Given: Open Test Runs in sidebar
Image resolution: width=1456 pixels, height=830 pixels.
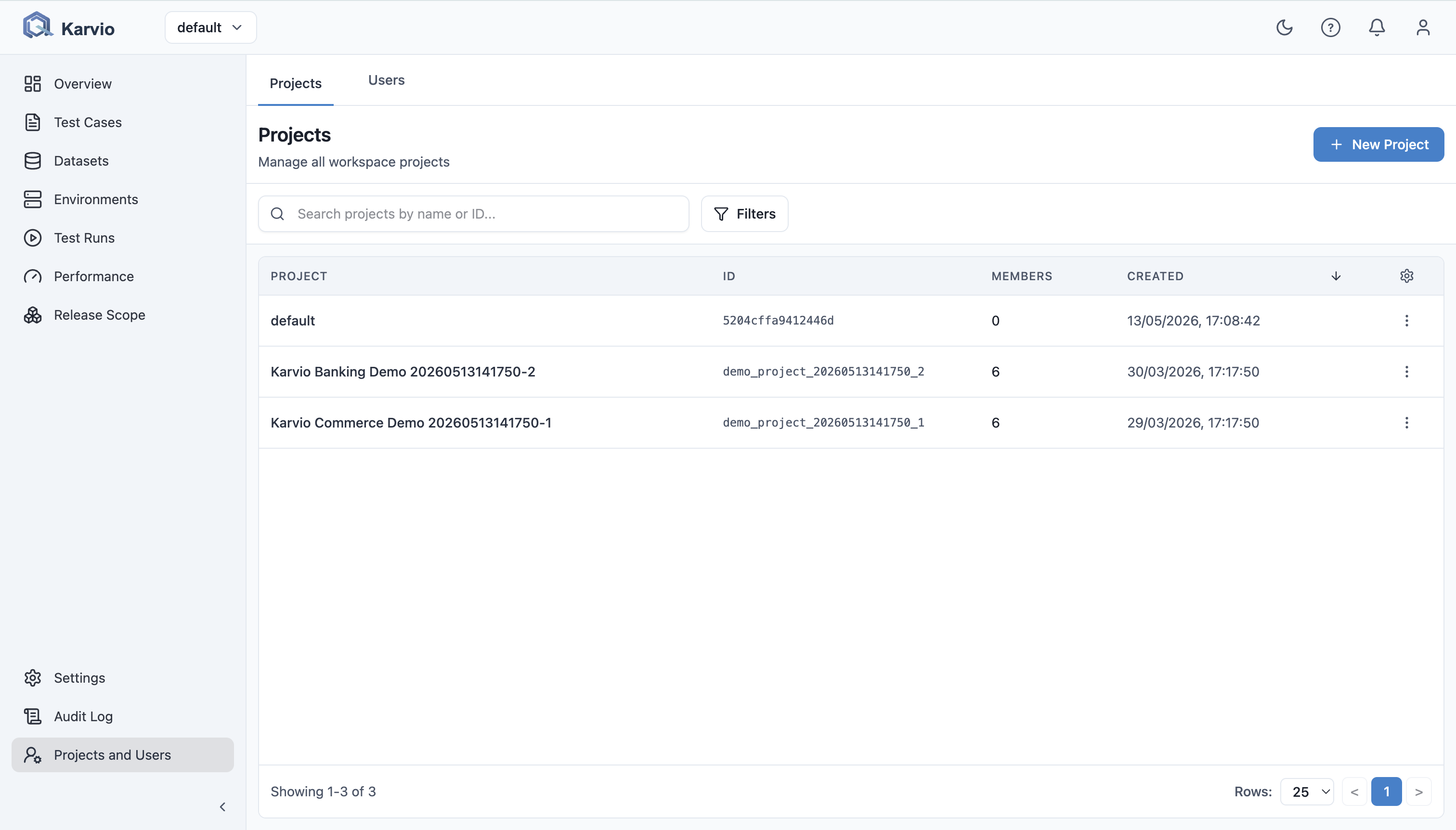Looking at the screenshot, I should [x=123, y=238].
